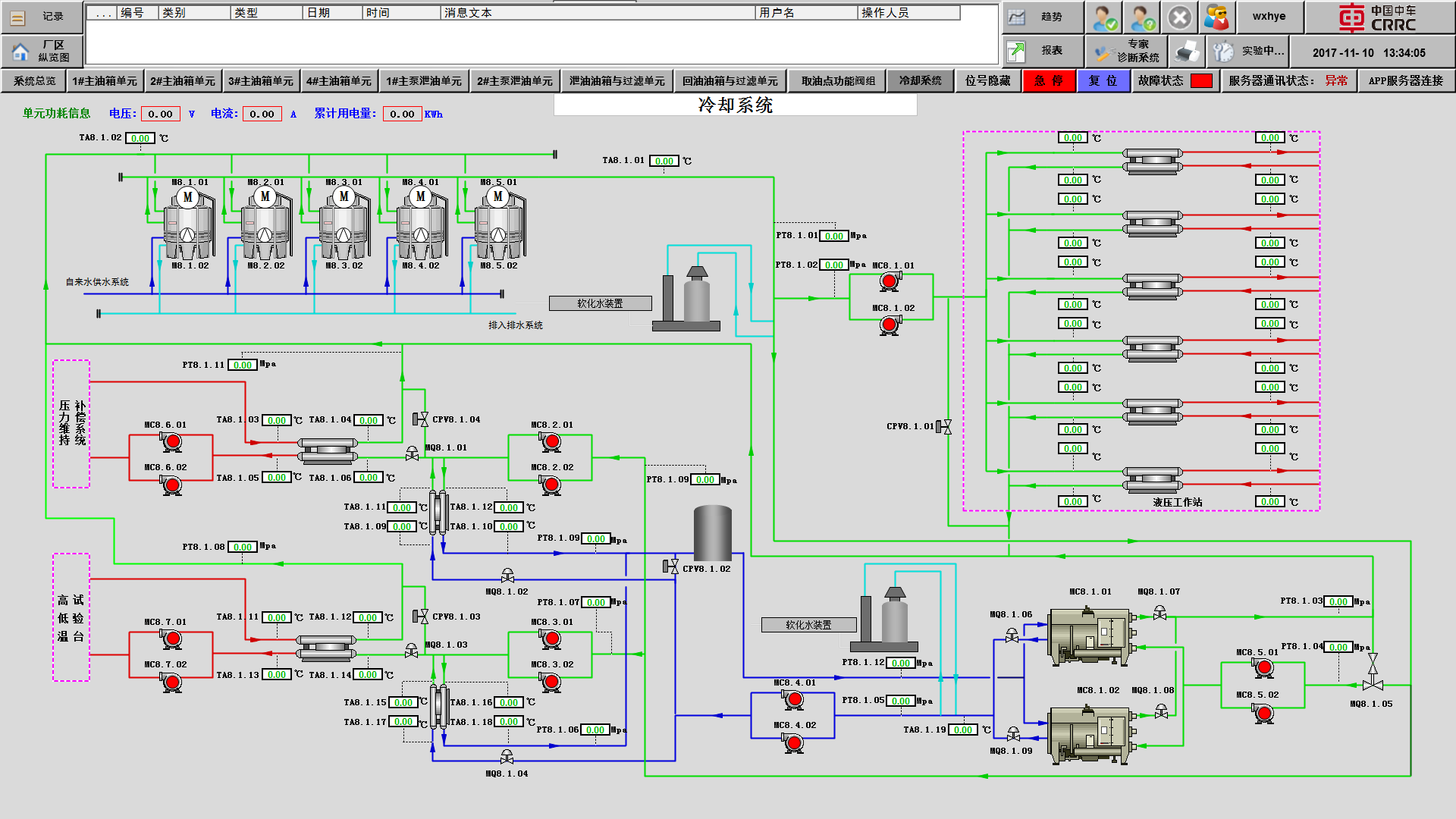Open the 报表 report export

[x=1042, y=51]
